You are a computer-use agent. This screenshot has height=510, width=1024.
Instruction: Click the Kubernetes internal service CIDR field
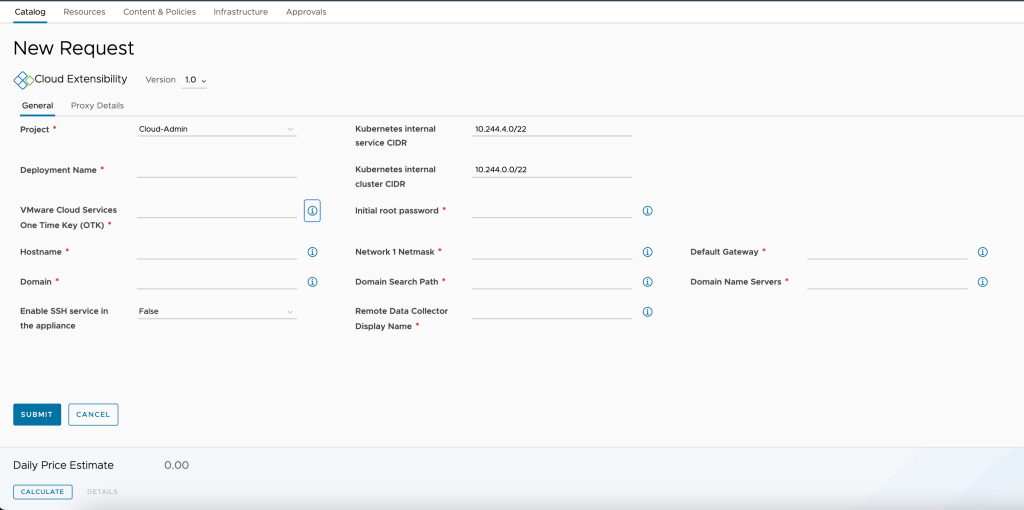552,129
